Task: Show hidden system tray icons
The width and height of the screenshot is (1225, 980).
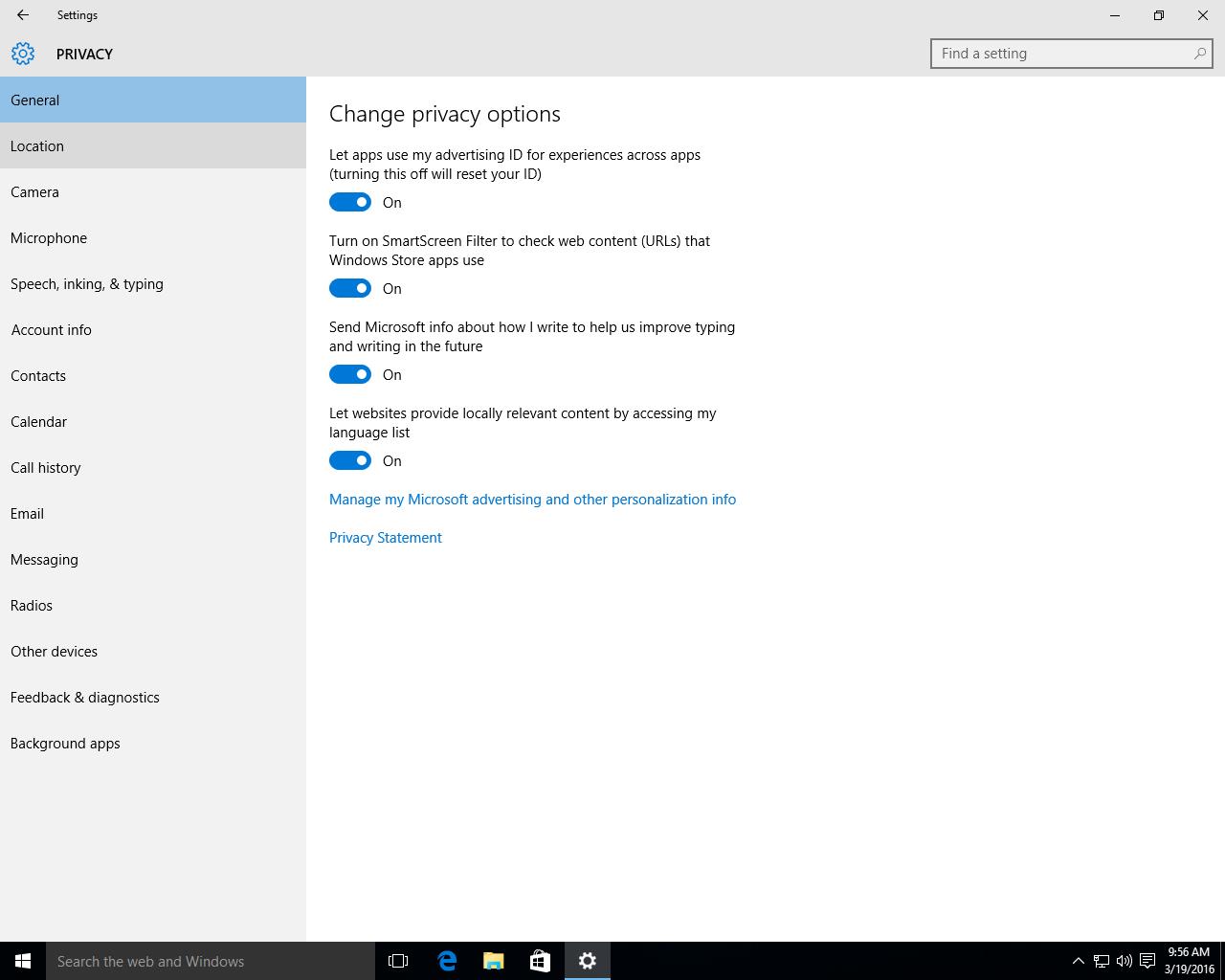Action: [x=1078, y=961]
